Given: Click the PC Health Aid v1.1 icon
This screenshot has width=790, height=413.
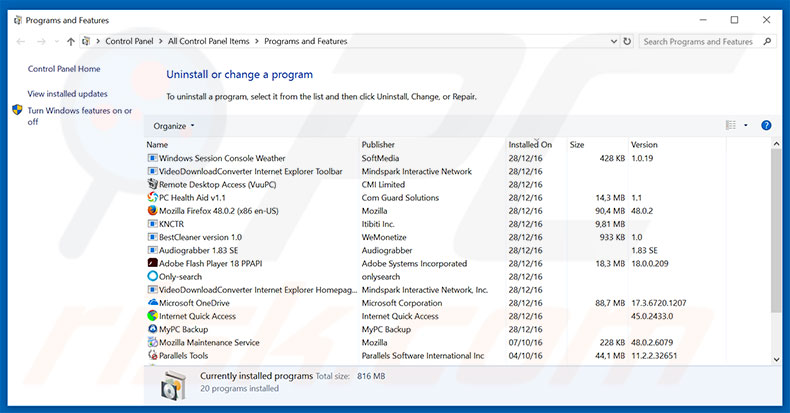Looking at the screenshot, I should tap(152, 197).
